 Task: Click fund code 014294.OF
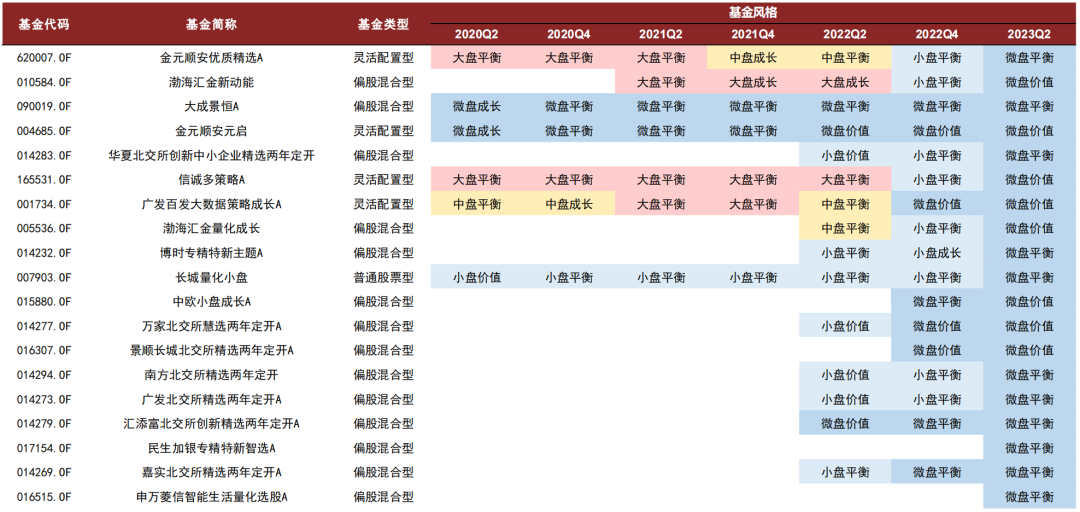pyautogui.click(x=44, y=375)
